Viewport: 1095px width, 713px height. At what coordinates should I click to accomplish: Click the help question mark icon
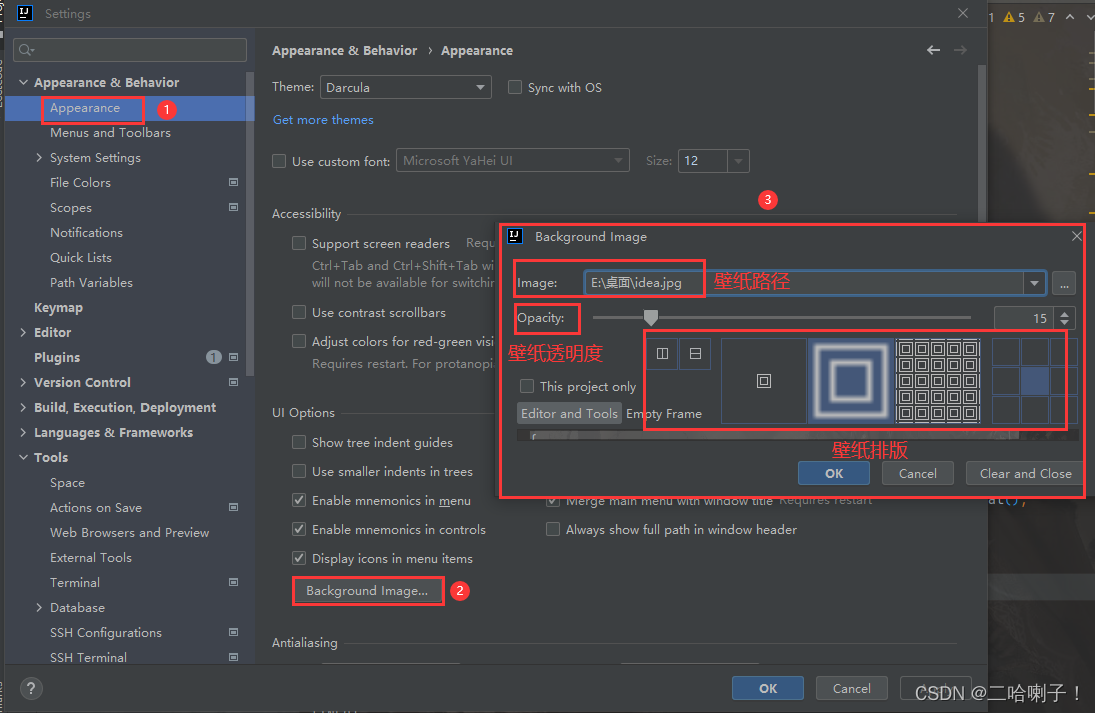(x=31, y=689)
